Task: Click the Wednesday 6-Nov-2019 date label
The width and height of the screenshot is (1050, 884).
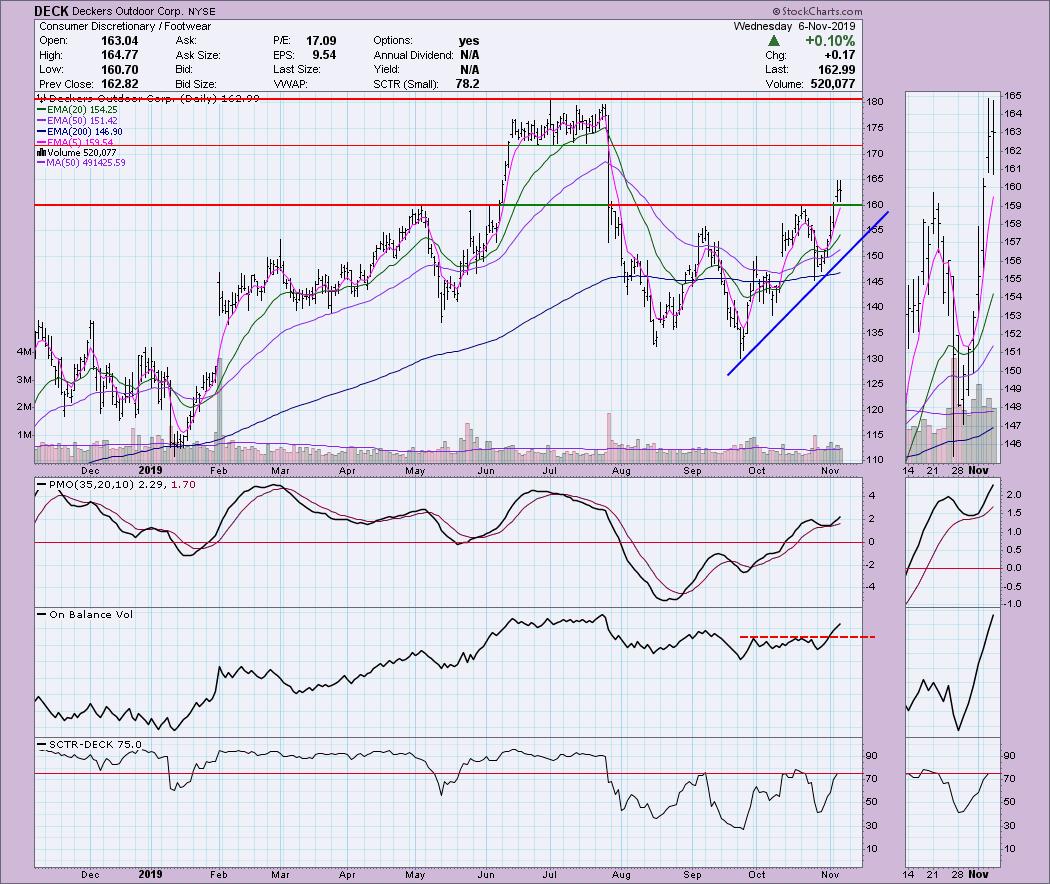Action: pyautogui.click(x=794, y=26)
